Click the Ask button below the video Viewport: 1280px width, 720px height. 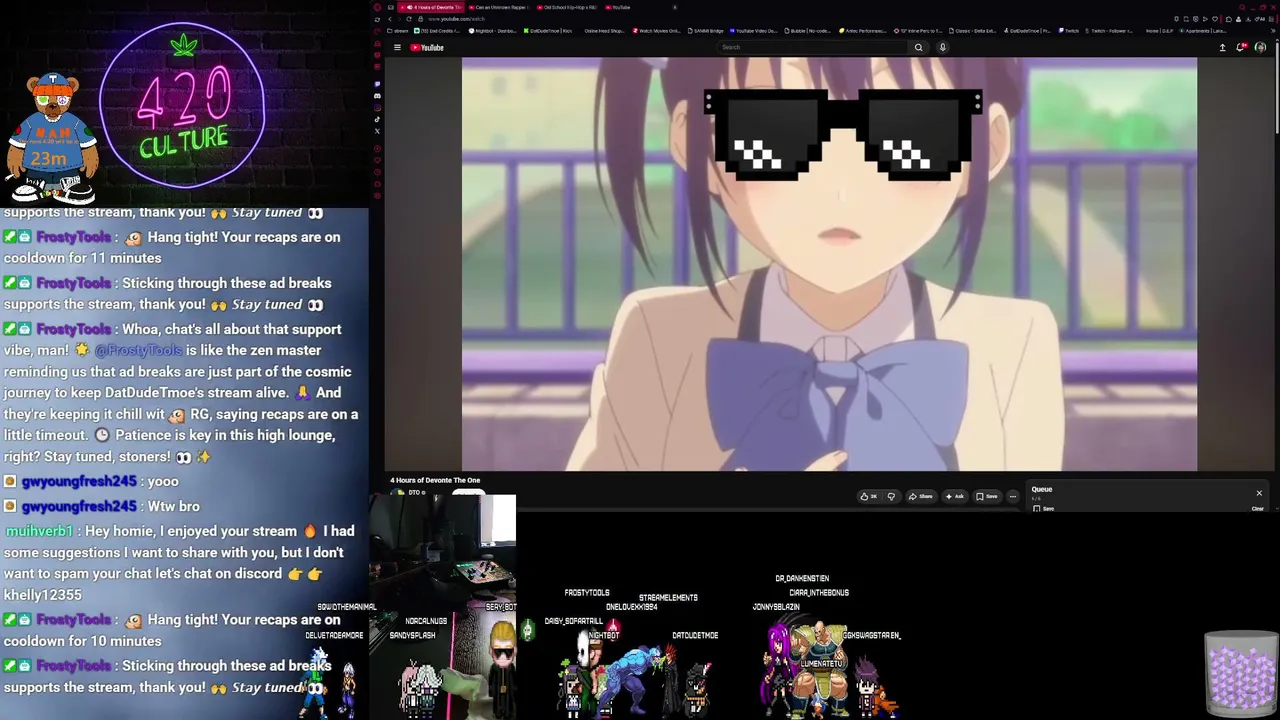[x=955, y=496]
